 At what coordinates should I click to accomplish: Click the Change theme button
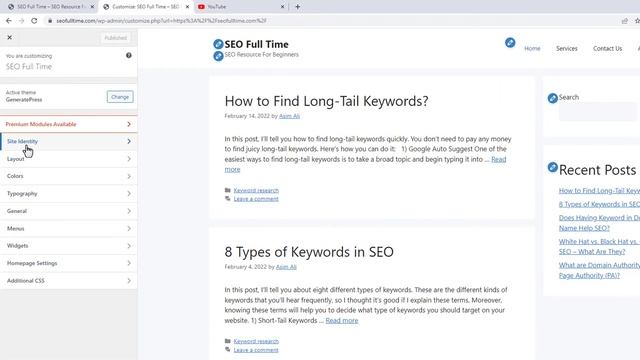[x=120, y=97]
